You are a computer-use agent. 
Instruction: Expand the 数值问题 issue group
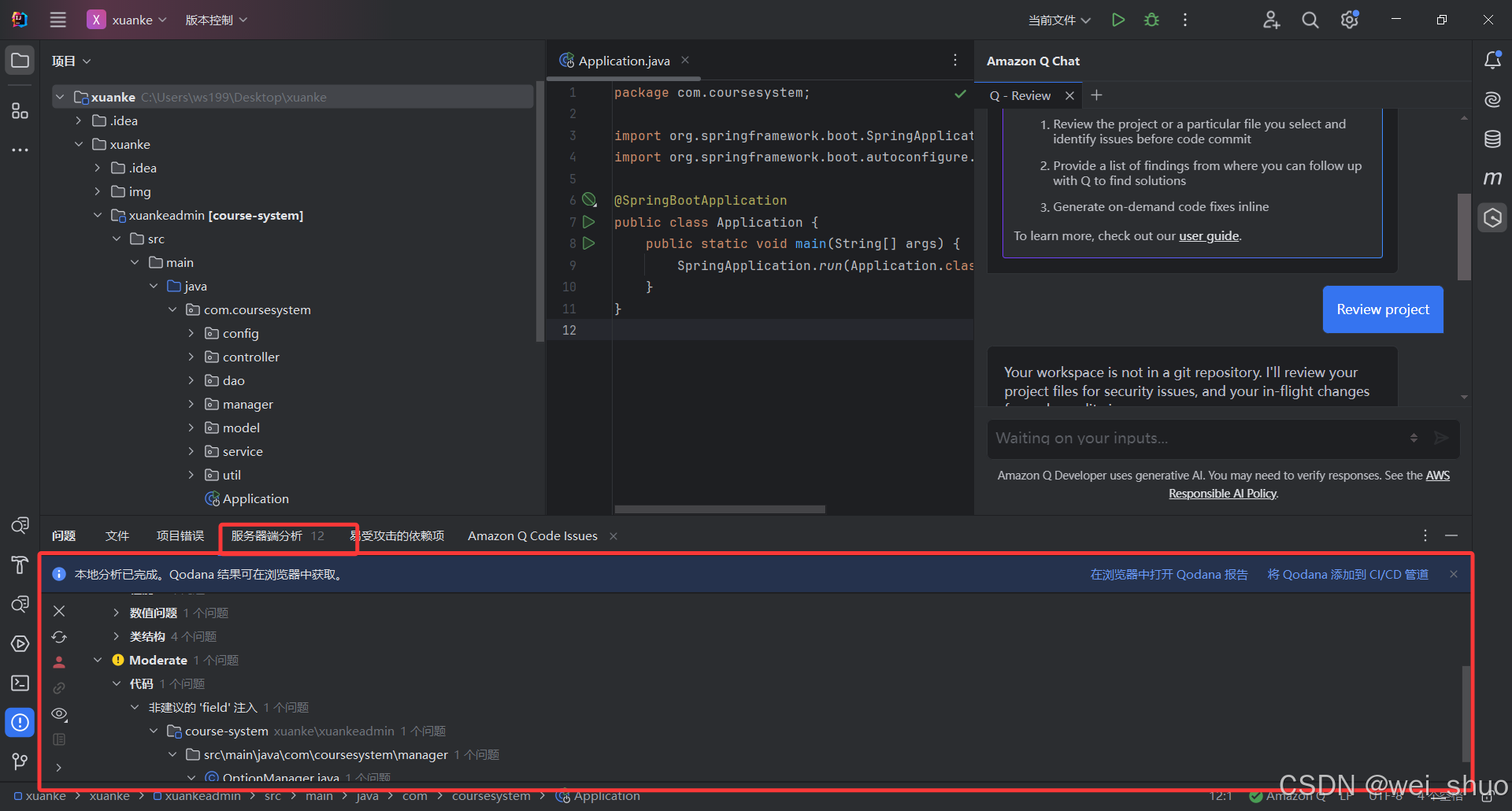coord(116,613)
